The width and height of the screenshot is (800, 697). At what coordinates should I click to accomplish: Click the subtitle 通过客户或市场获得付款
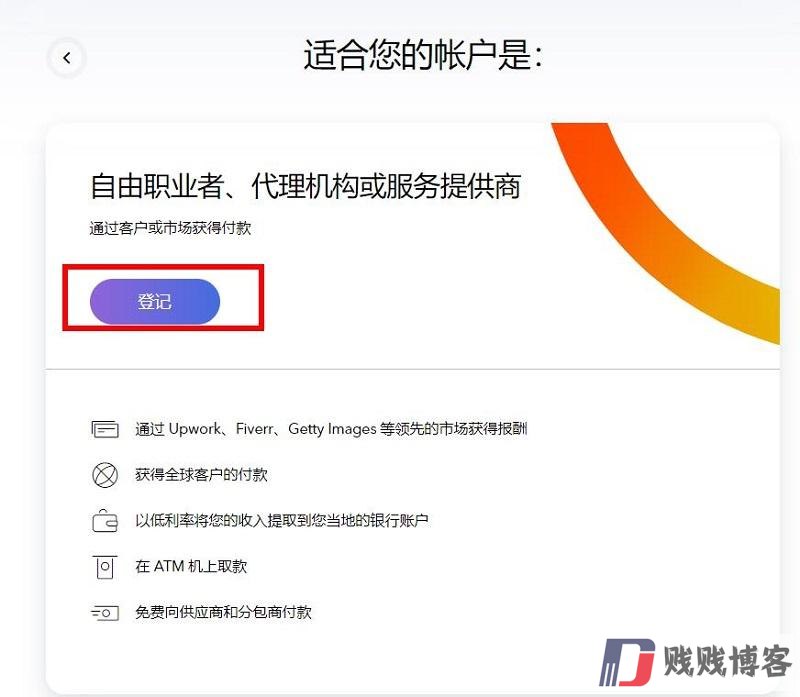pos(170,228)
